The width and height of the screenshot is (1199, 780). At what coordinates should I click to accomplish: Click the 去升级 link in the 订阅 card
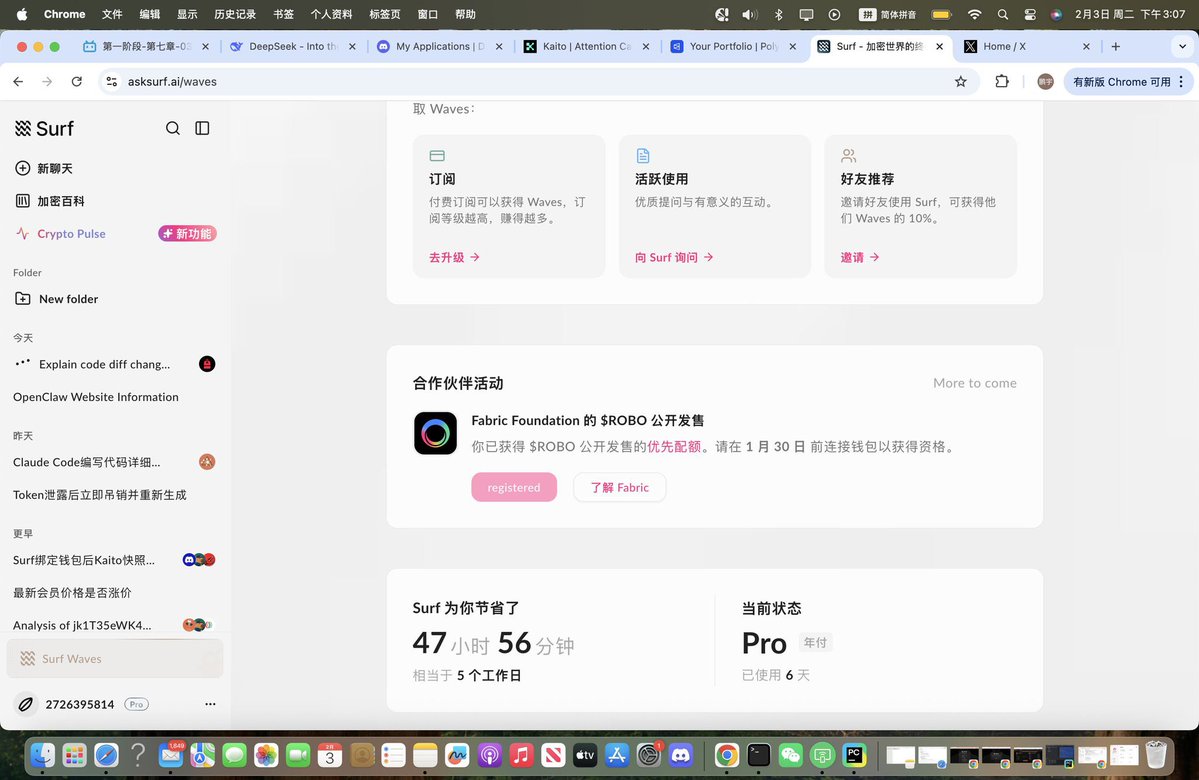tap(454, 258)
